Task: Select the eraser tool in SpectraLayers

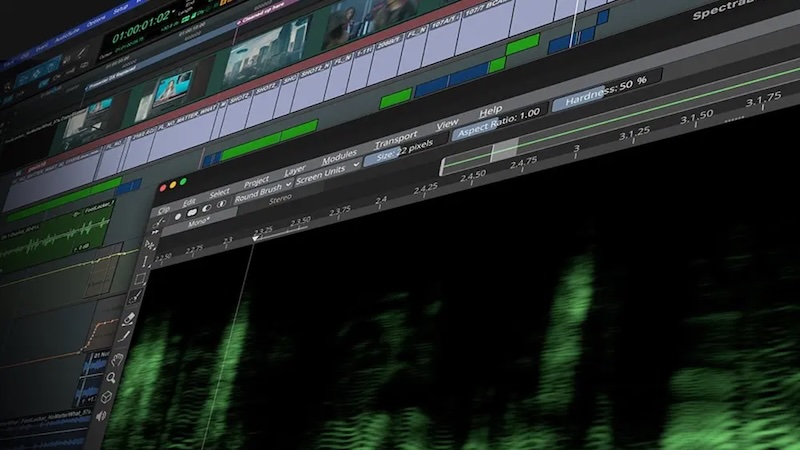Action: [129, 318]
